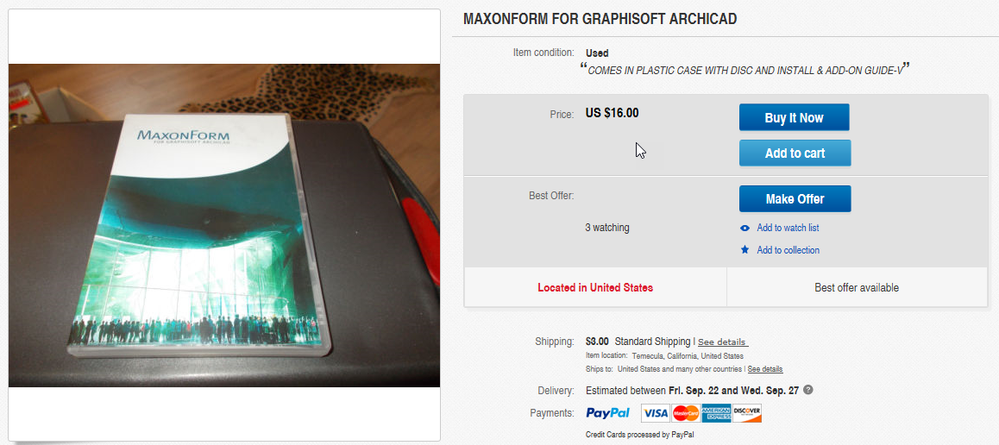The width and height of the screenshot is (999, 445).
Task: Open See details next to Standard Shipping
Action: point(722,342)
